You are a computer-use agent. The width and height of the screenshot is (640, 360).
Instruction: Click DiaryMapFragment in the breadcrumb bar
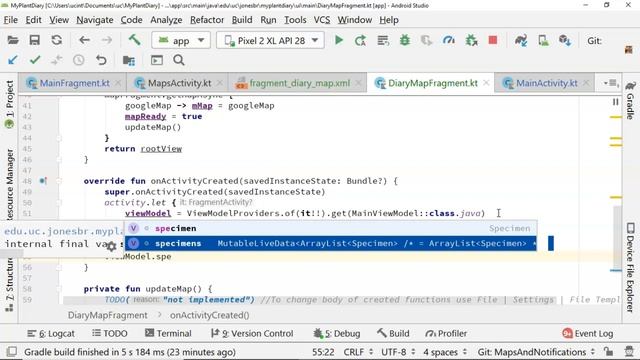point(108,315)
